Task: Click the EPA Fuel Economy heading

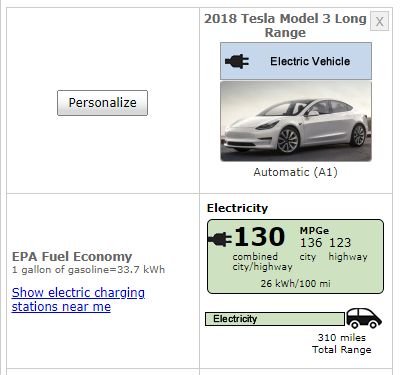Action: click(72, 257)
